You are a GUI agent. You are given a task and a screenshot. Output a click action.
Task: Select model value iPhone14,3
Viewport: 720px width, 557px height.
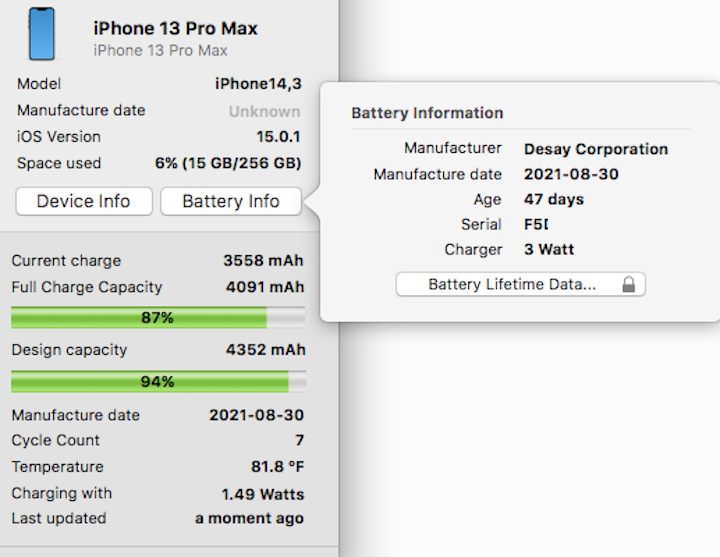click(258, 84)
